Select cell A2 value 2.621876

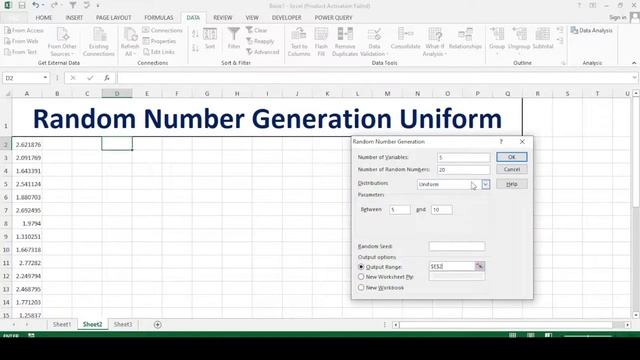tap(27, 144)
